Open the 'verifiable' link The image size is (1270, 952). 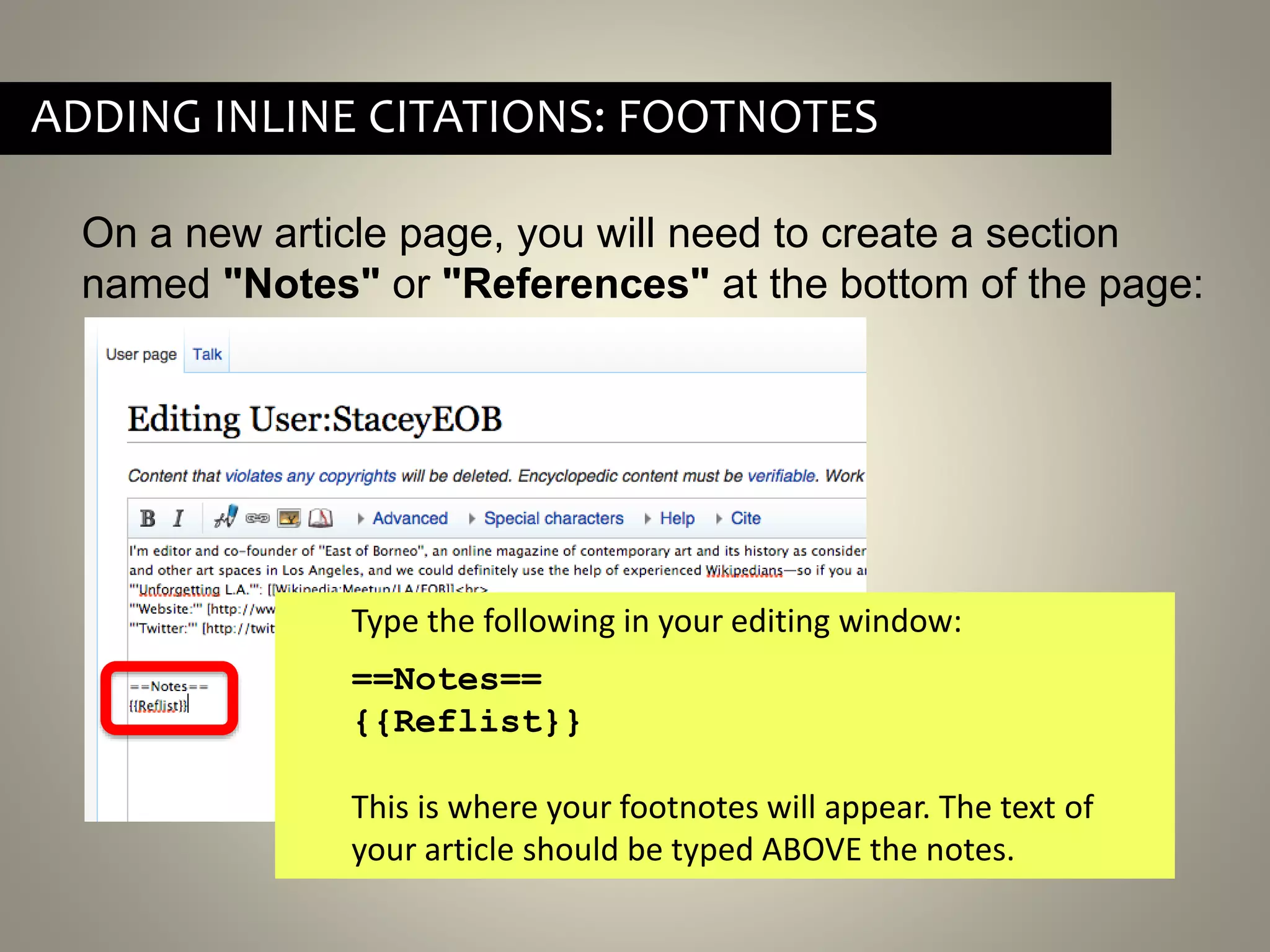(x=782, y=476)
